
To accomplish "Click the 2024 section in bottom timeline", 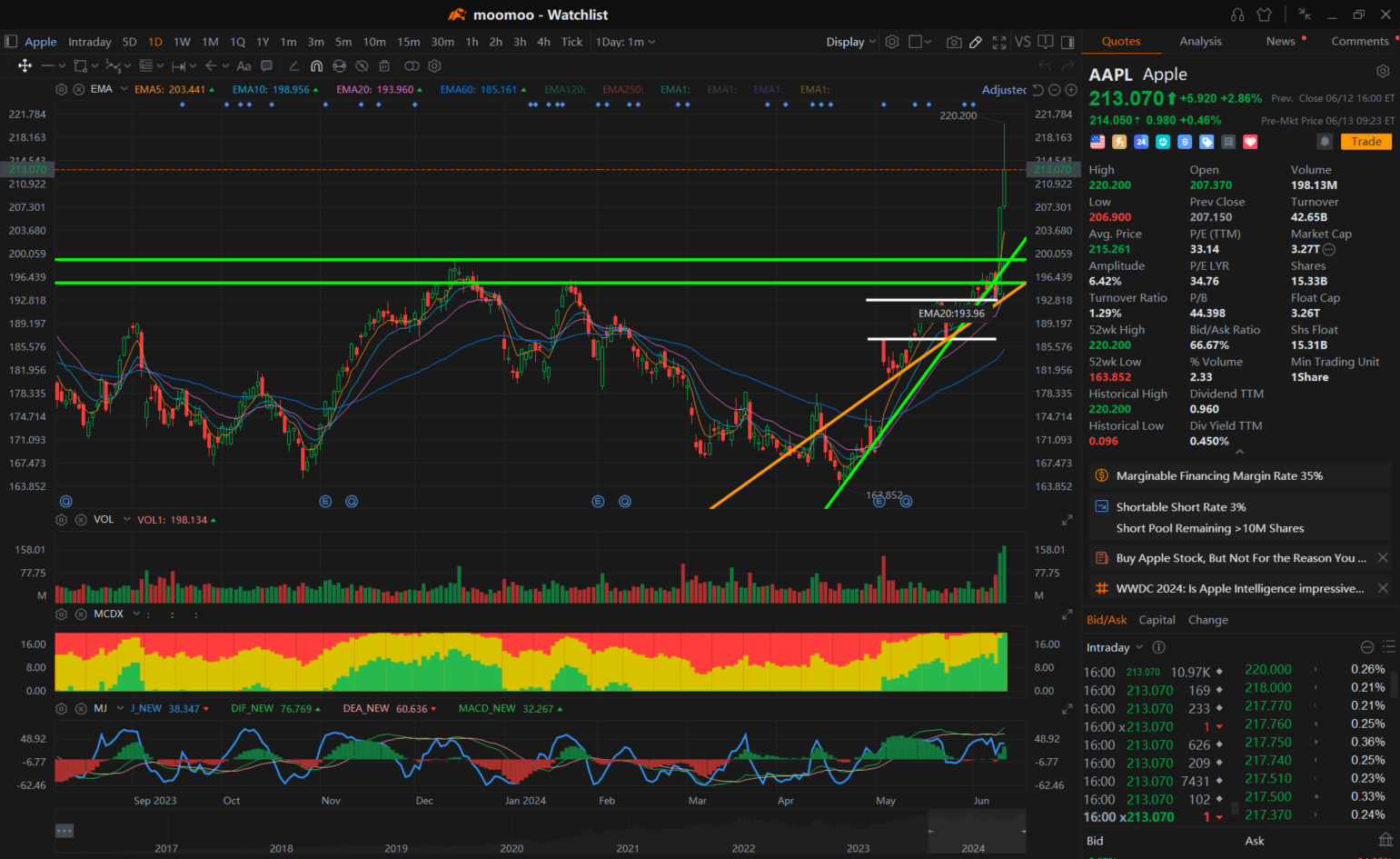I will 973,848.
